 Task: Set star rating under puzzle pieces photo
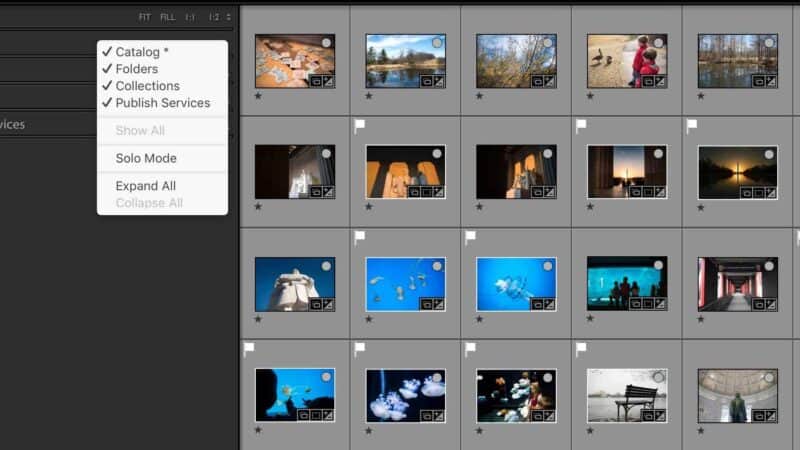258,96
